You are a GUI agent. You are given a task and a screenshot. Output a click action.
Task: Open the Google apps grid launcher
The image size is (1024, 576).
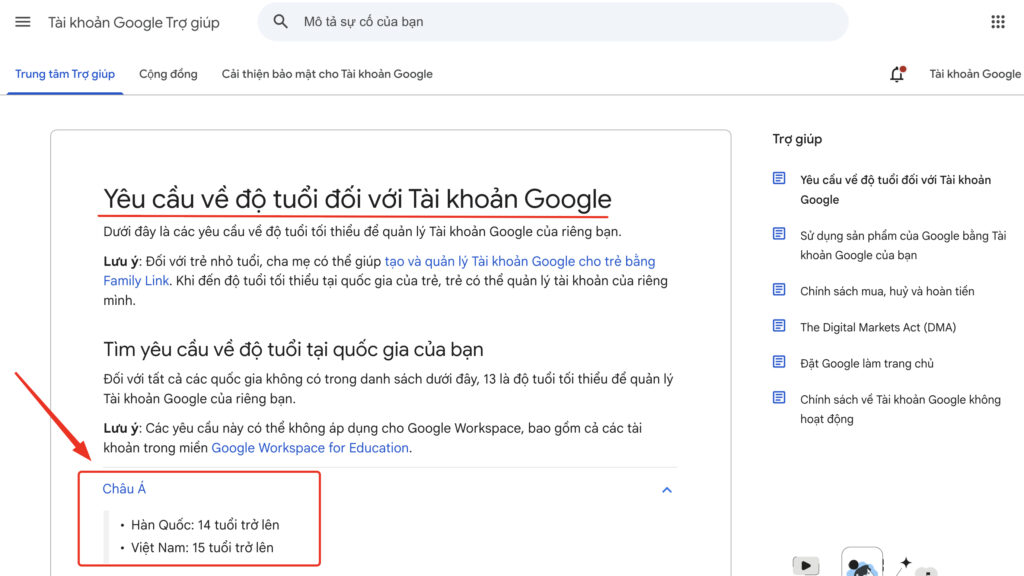coord(997,21)
